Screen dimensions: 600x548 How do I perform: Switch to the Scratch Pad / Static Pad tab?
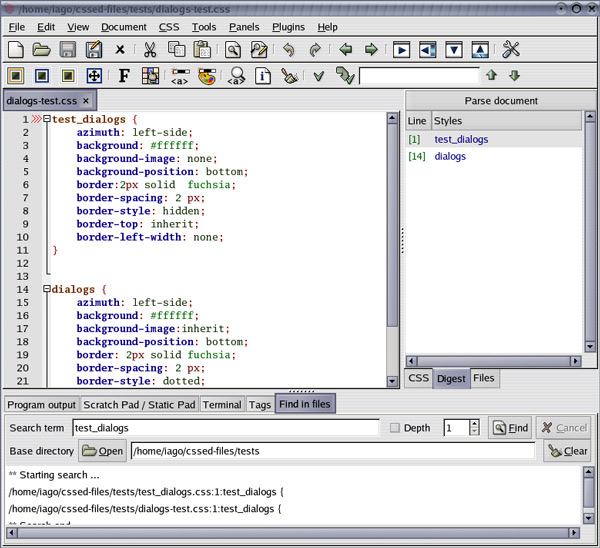click(139, 404)
